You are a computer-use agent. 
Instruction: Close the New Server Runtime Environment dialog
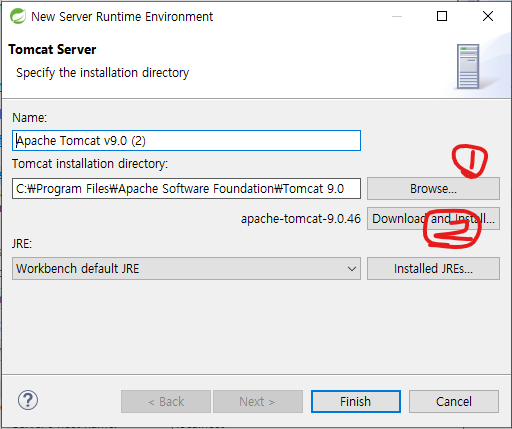pyautogui.click(x=488, y=16)
